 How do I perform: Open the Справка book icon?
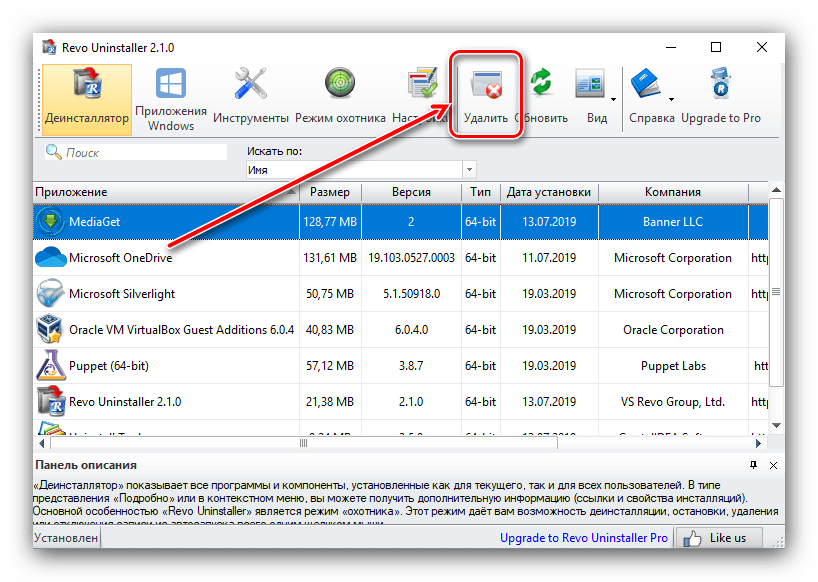(x=645, y=83)
